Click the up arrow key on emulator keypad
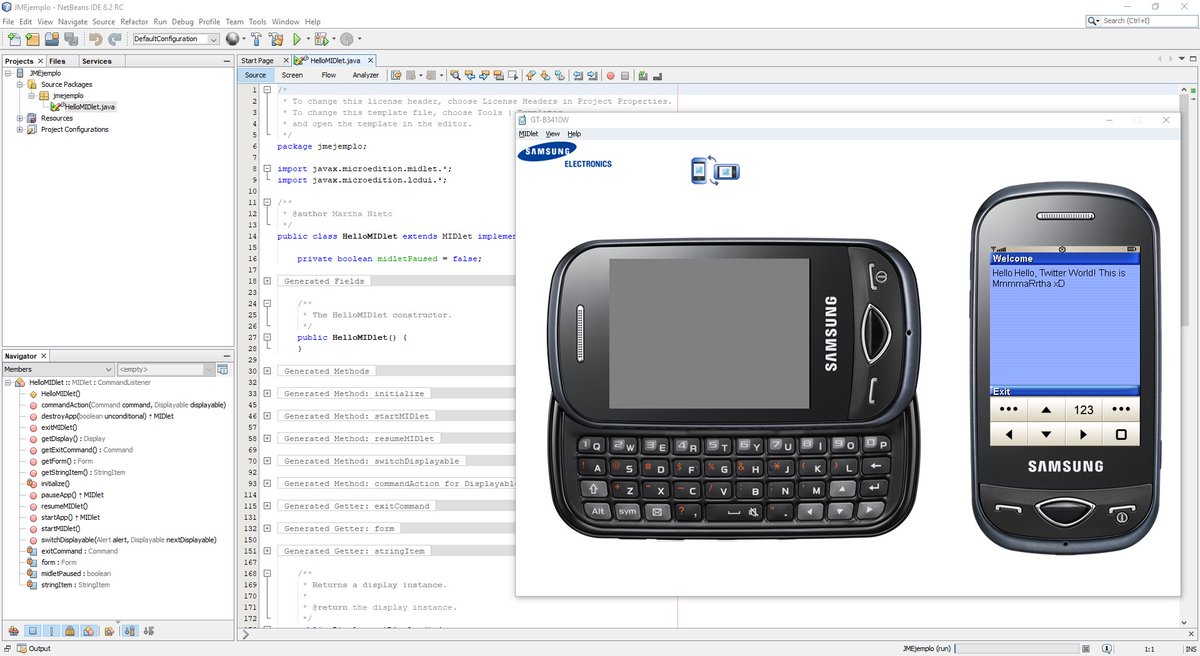The image size is (1200, 656). click(x=1046, y=409)
